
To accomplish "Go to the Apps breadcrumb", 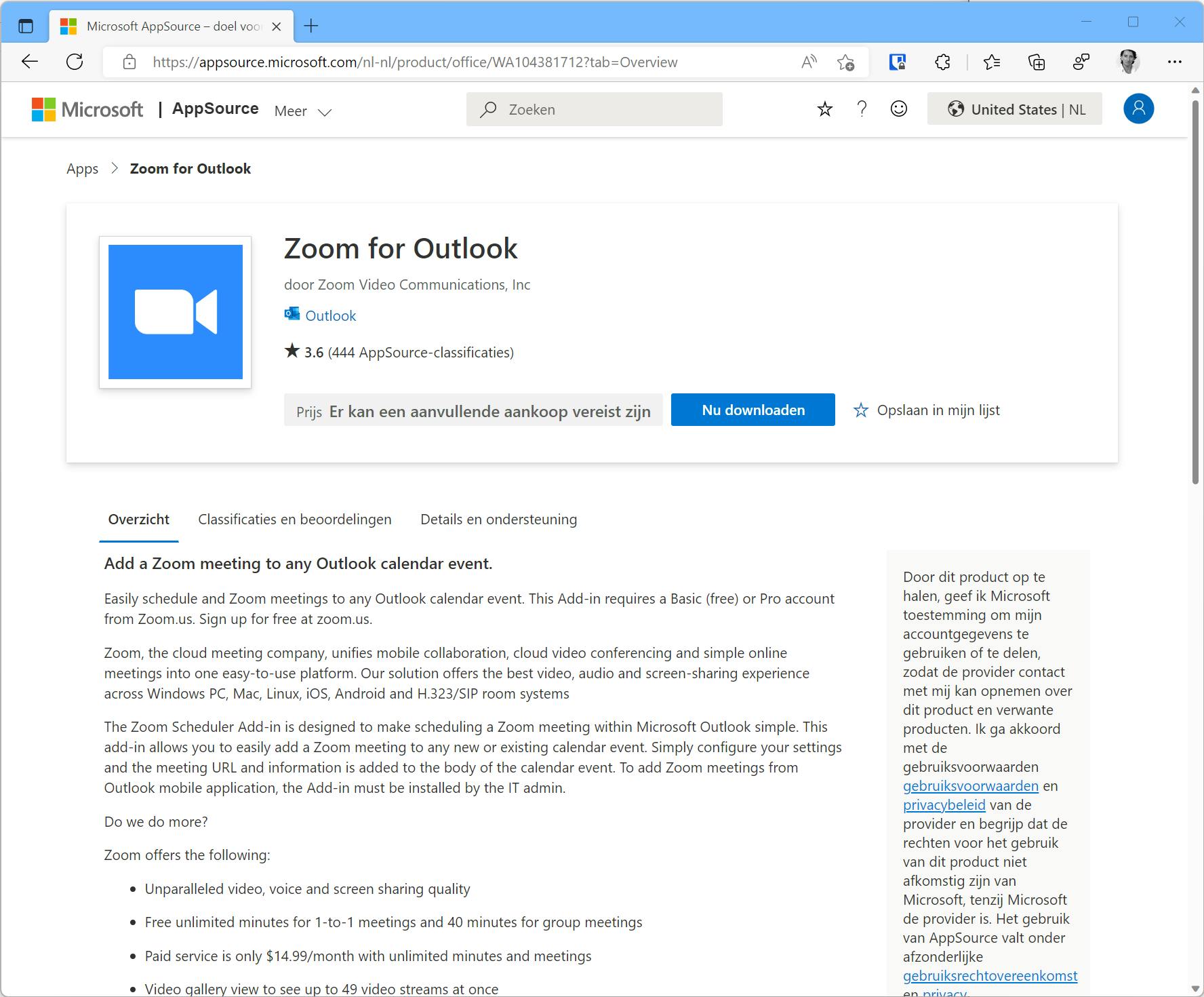I will (83, 169).
